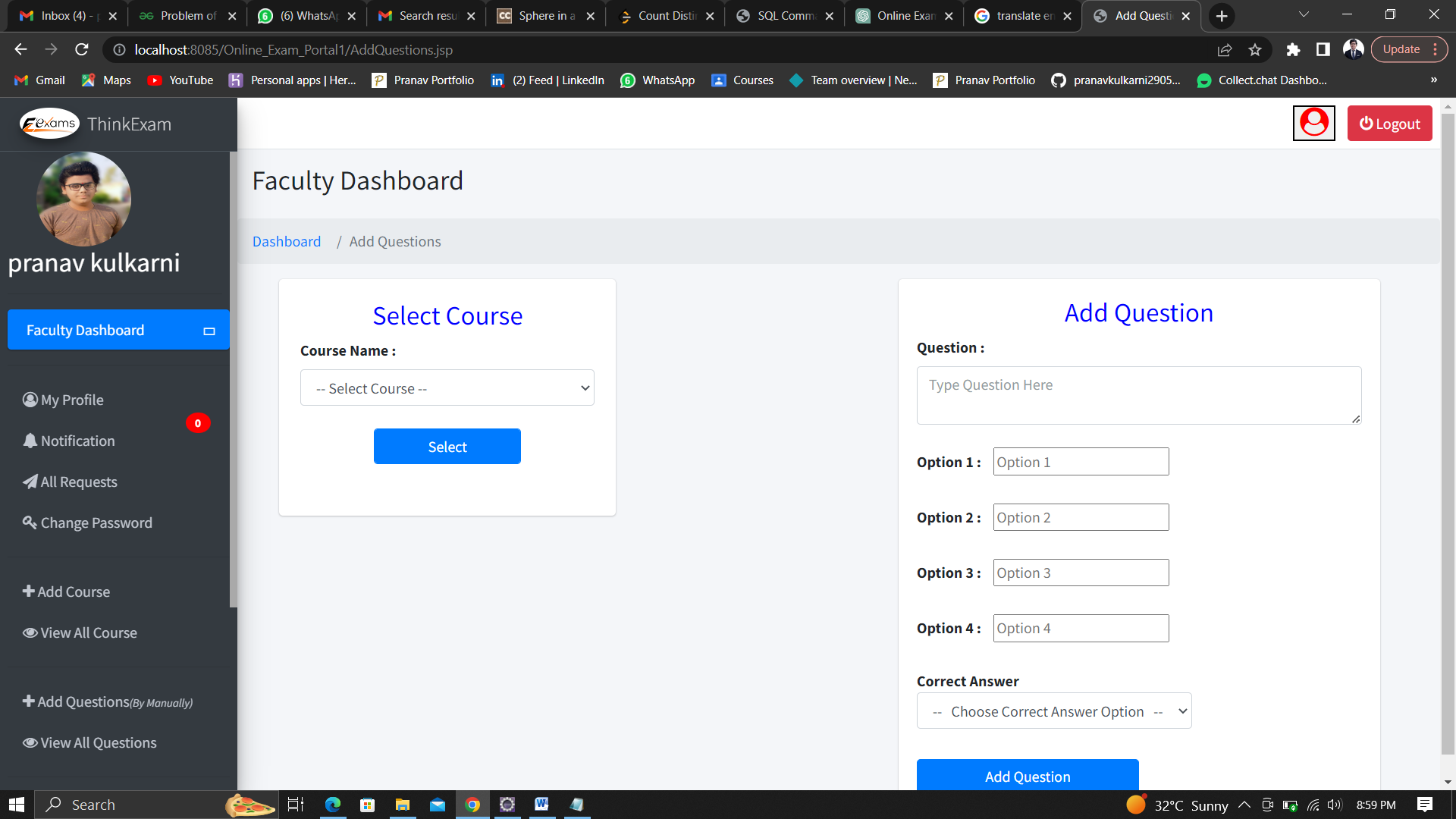Reload the page using refresh icon

tap(82, 49)
